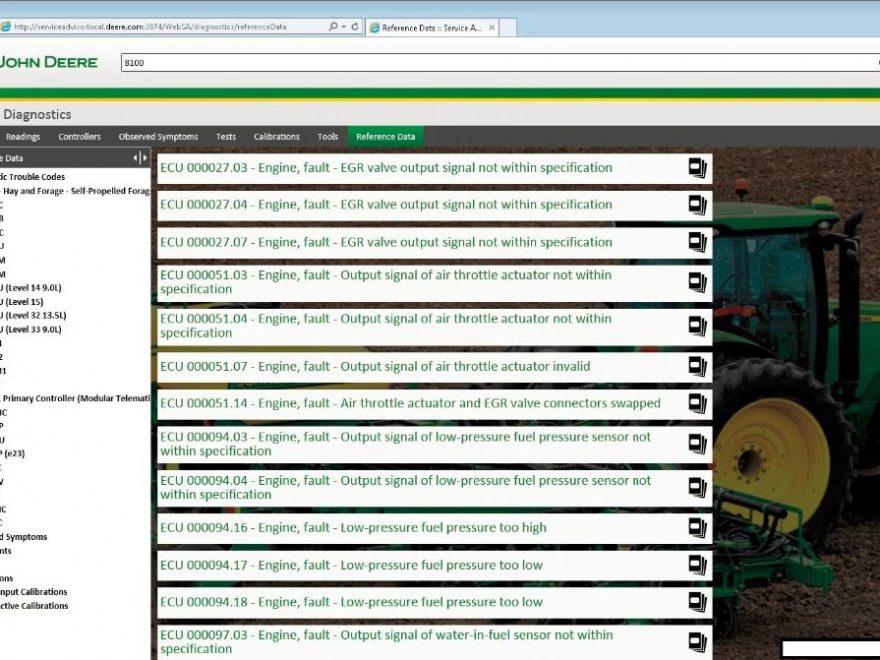Open ECU 000027.07 EGR valve fault link
The image size is (880, 660).
pyautogui.click(x=386, y=242)
